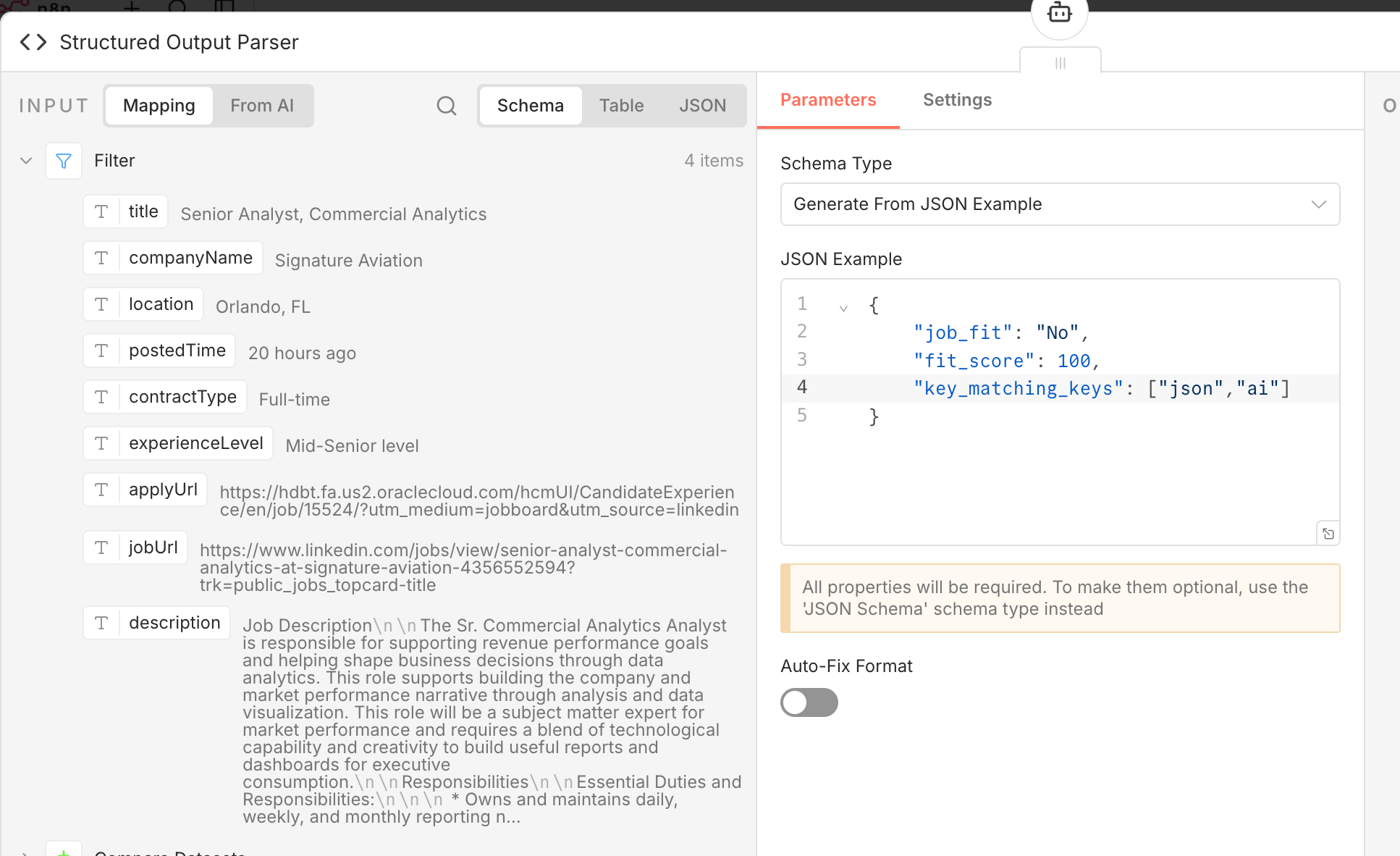This screenshot has width=1400, height=856.
Task: Click the search magnifier icon in the input panel
Action: 447,106
